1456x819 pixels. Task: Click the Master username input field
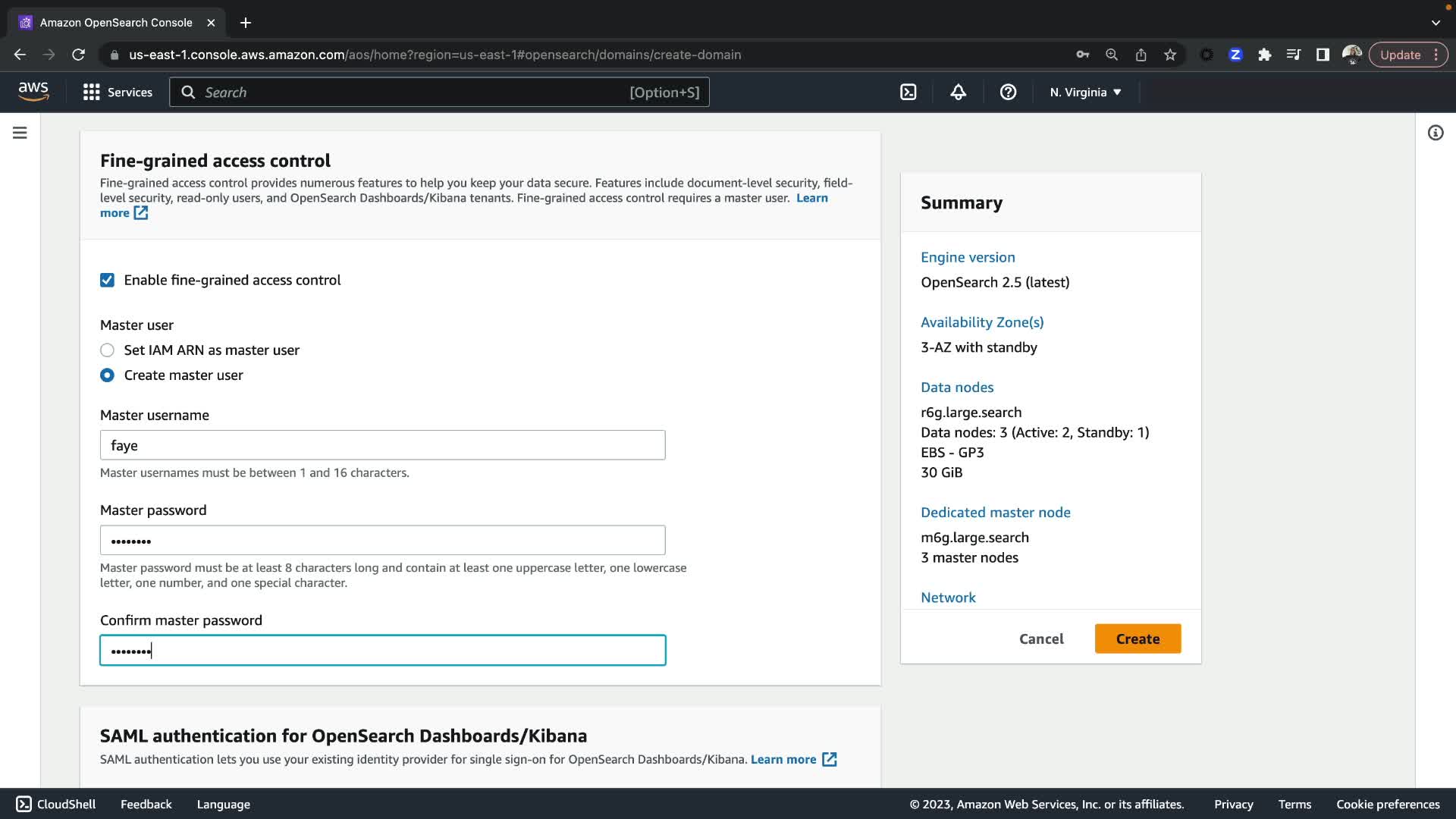pyautogui.click(x=382, y=445)
